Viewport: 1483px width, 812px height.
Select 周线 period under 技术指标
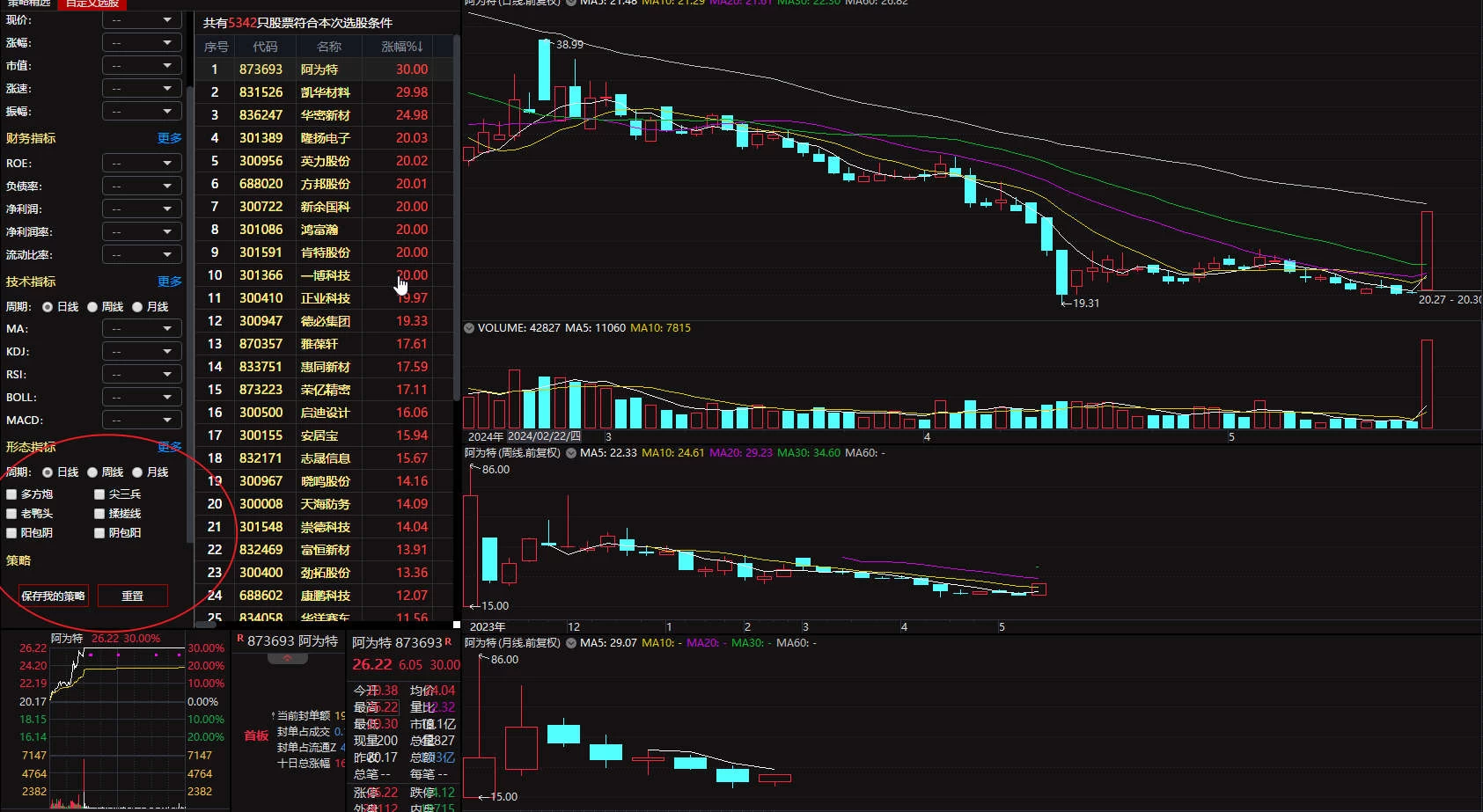pos(92,307)
